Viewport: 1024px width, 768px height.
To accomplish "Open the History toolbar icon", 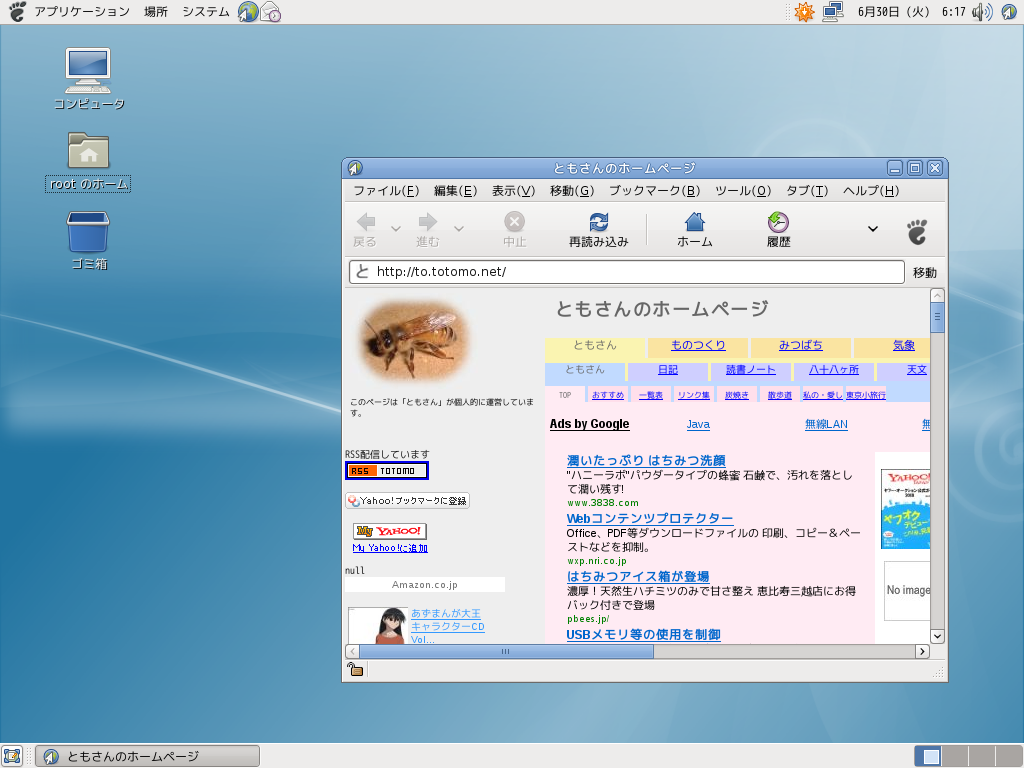I will coord(778,221).
